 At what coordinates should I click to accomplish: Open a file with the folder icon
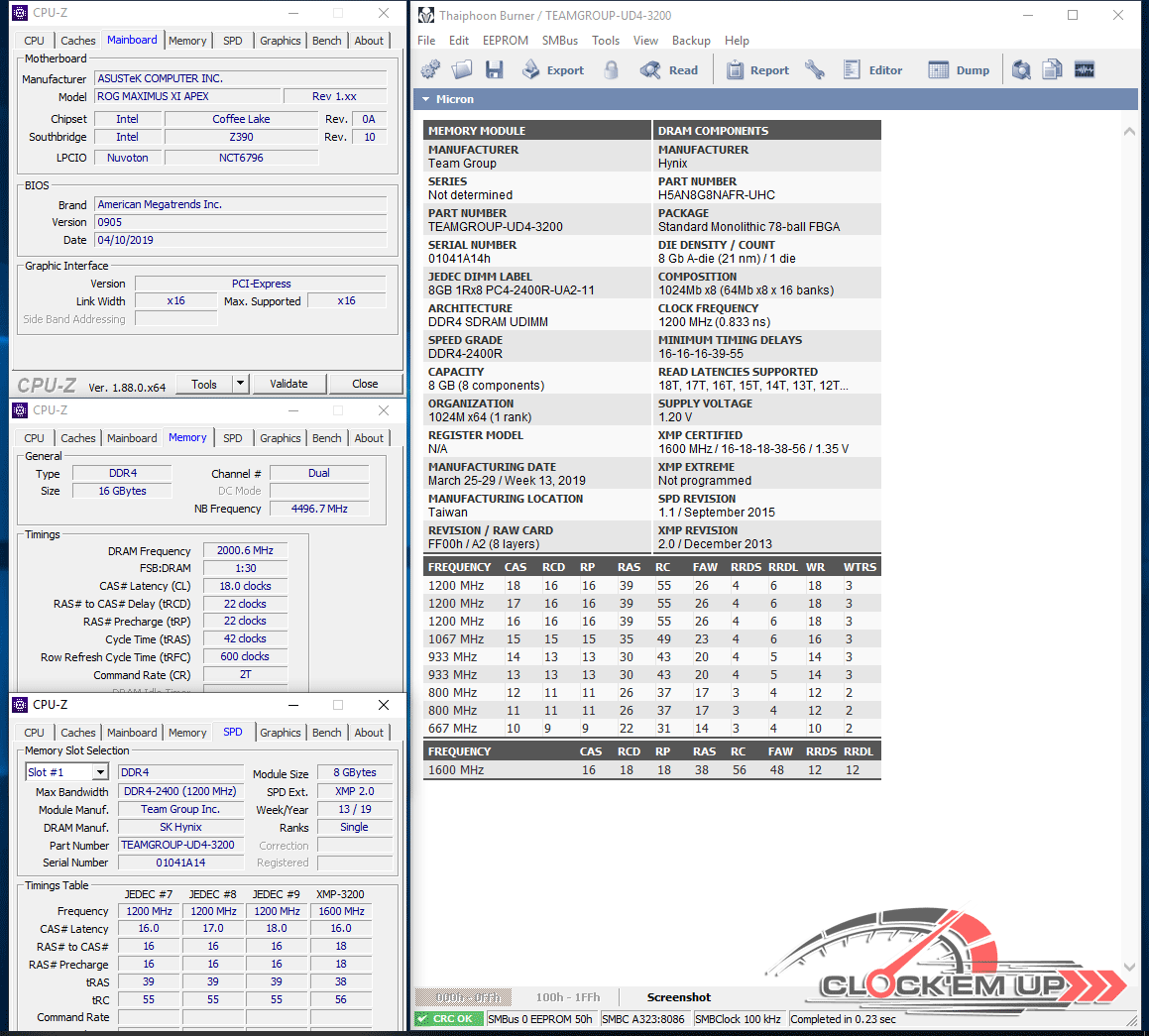coord(462,69)
